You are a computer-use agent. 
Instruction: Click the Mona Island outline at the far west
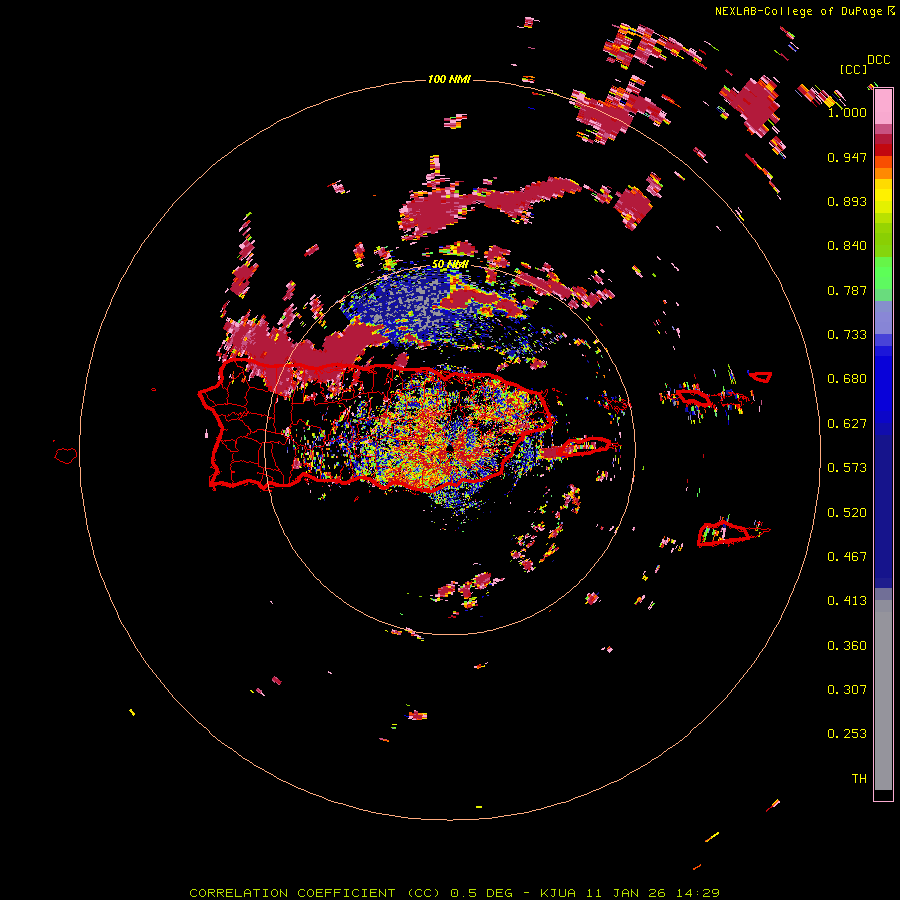[x=66, y=456]
